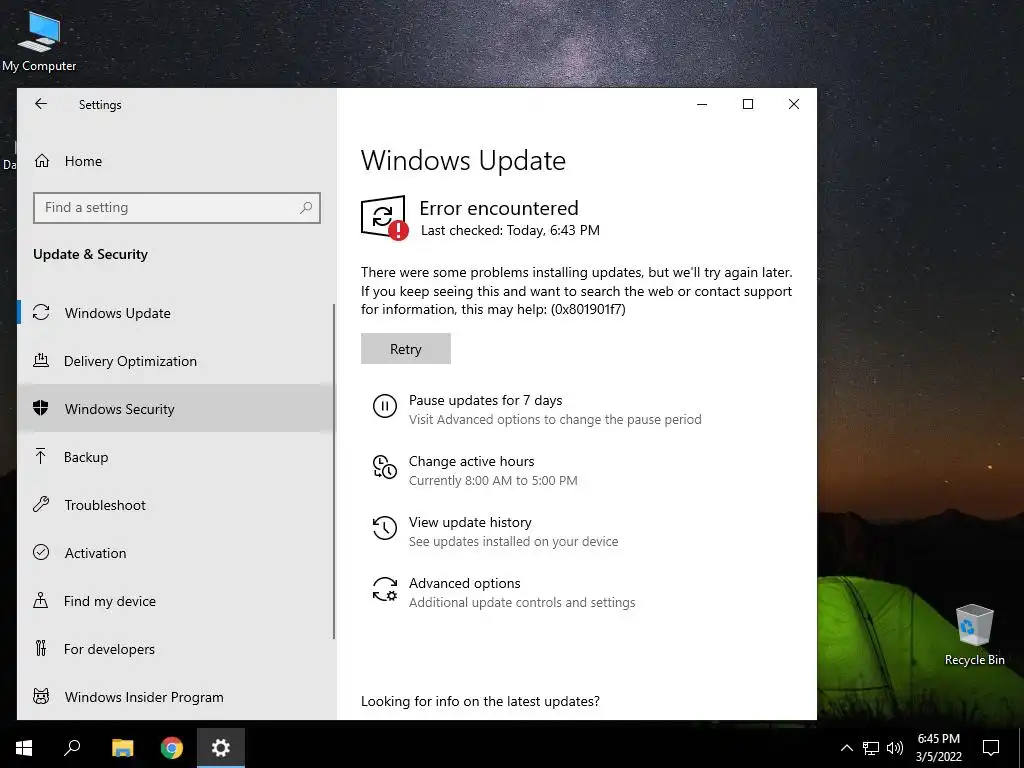Click the Find my device person icon
This screenshot has height=768, width=1024.
40,600
